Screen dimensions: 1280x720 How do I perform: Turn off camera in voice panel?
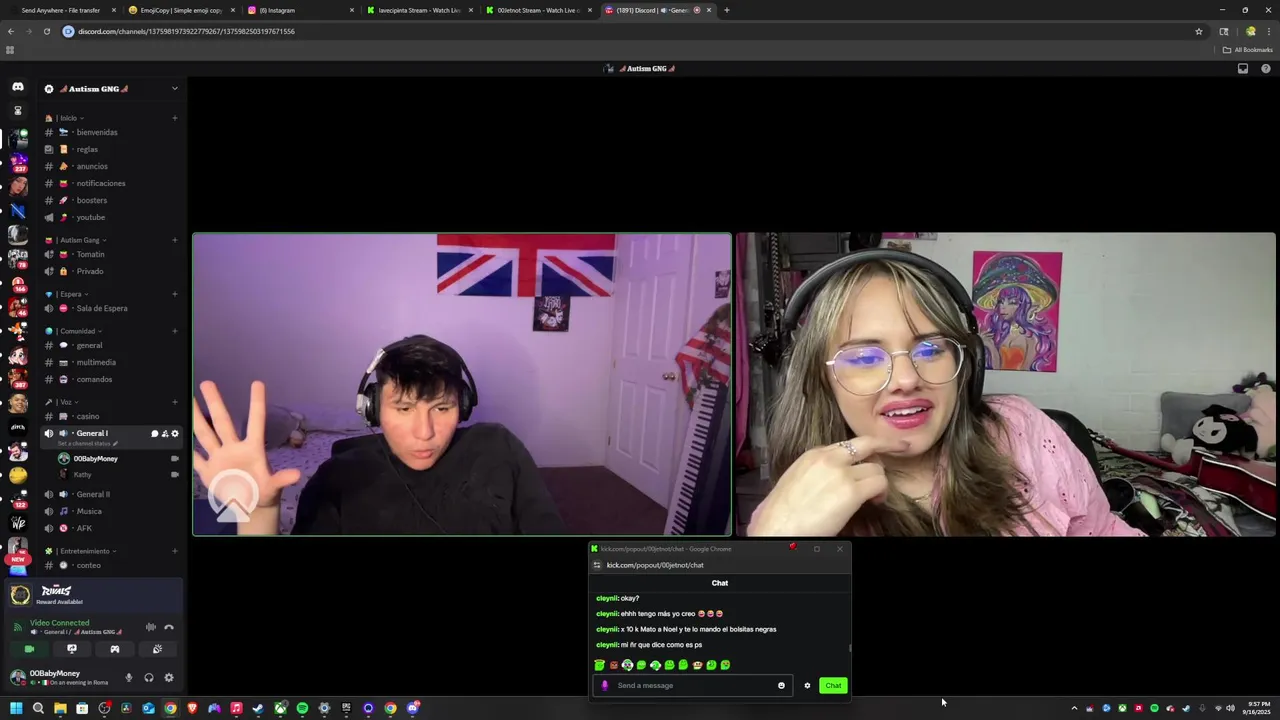[x=29, y=649]
